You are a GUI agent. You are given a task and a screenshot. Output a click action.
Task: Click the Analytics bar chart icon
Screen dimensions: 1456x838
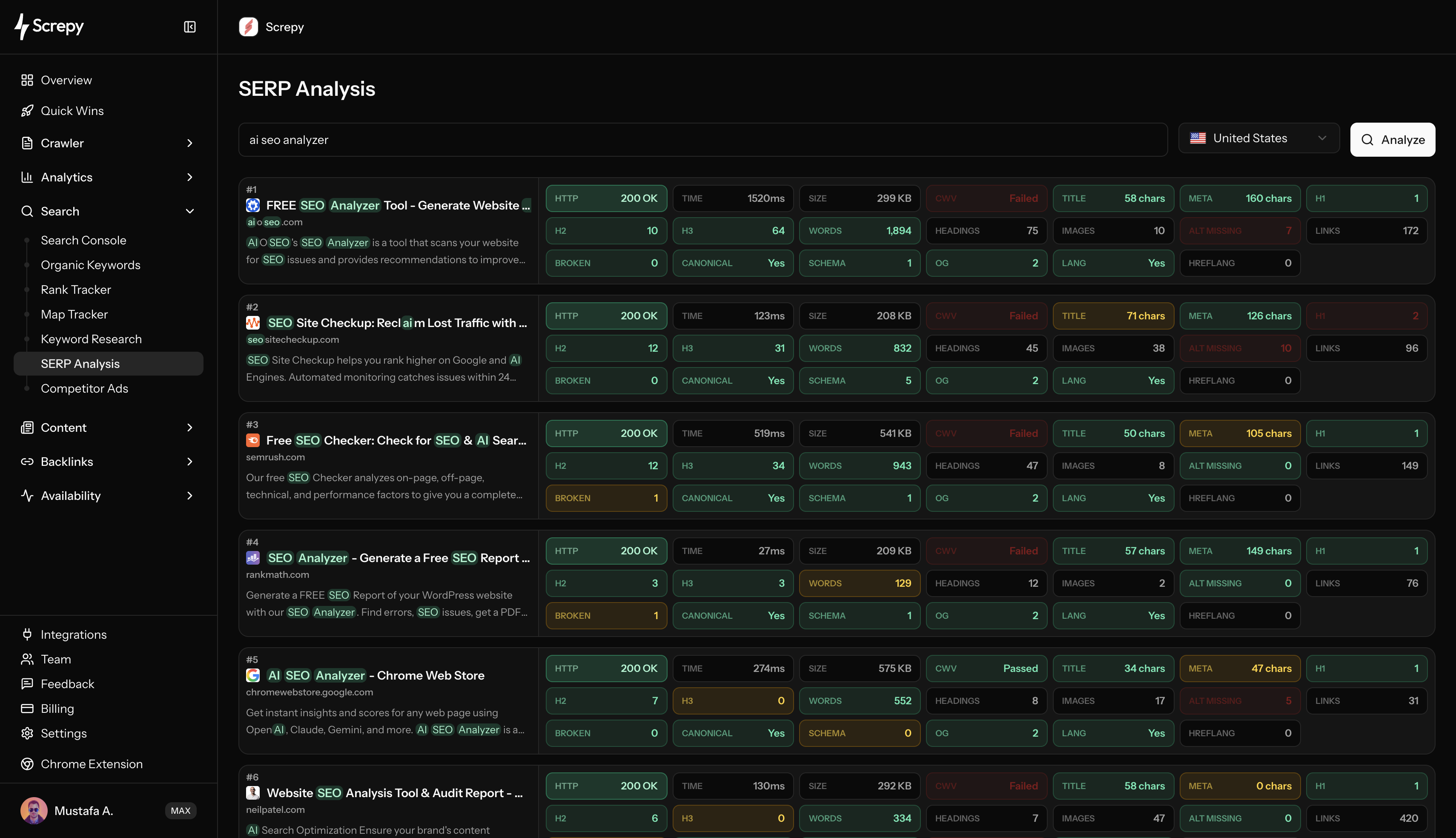point(27,177)
